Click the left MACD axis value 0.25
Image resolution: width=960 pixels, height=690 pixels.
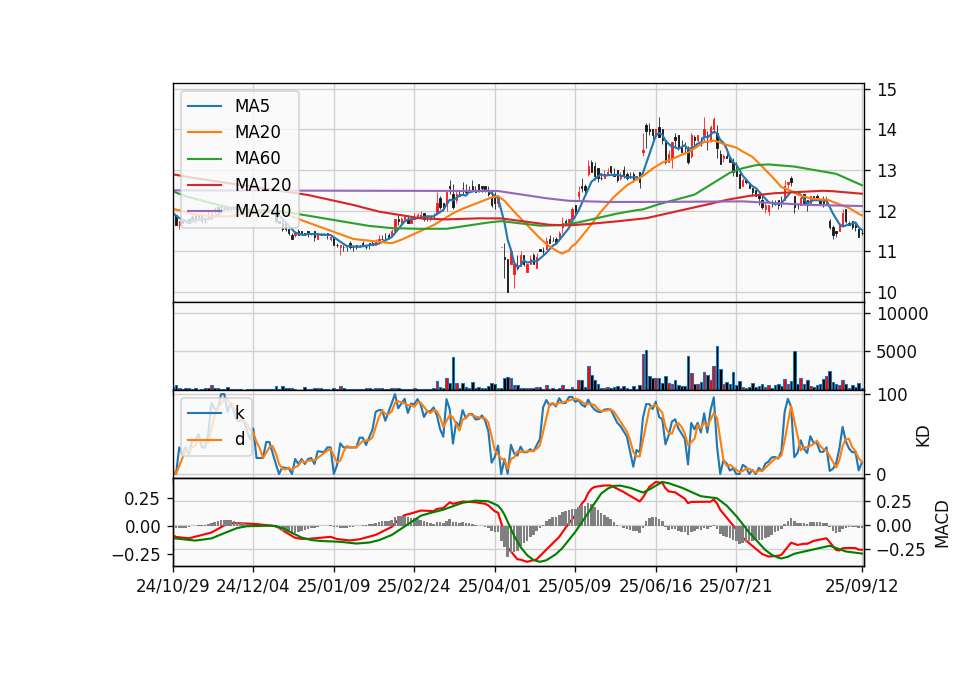point(142,499)
